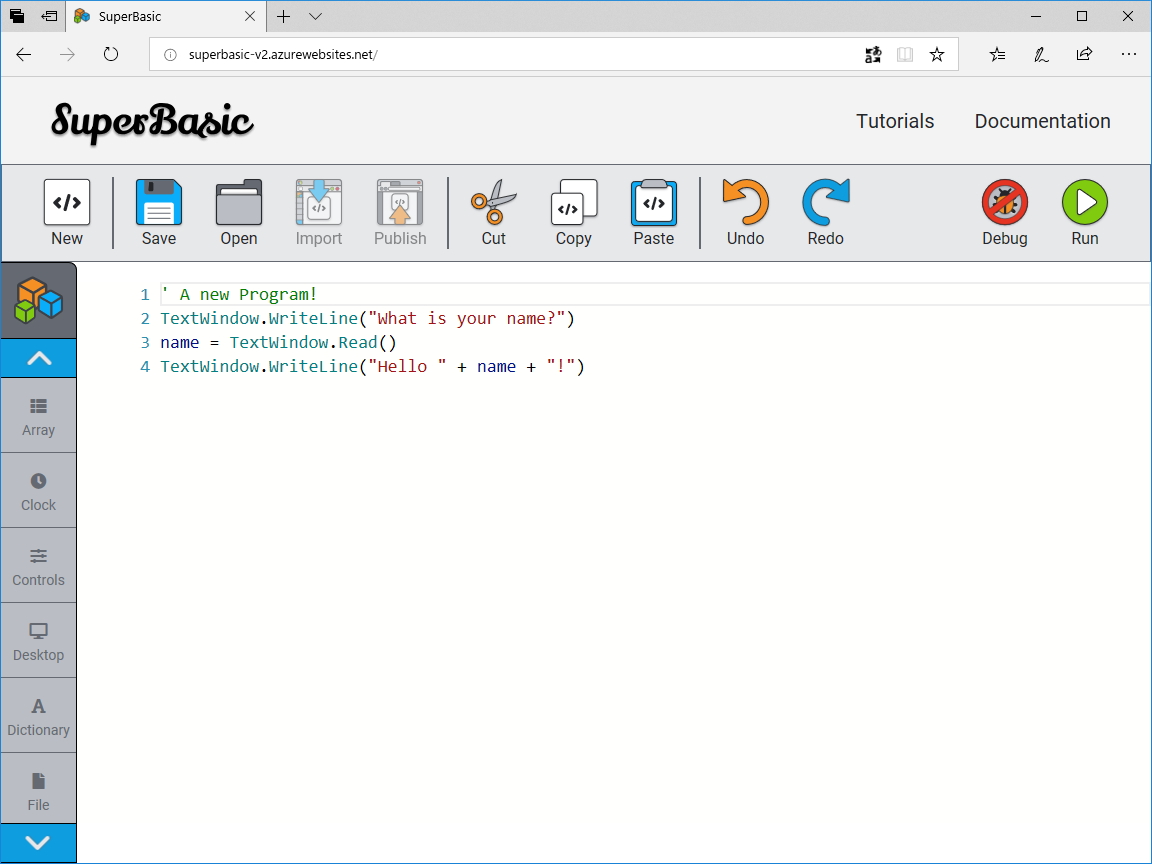Open the browser tab list dropdown
This screenshot has height=864, width=1152.
coord(314,17)
